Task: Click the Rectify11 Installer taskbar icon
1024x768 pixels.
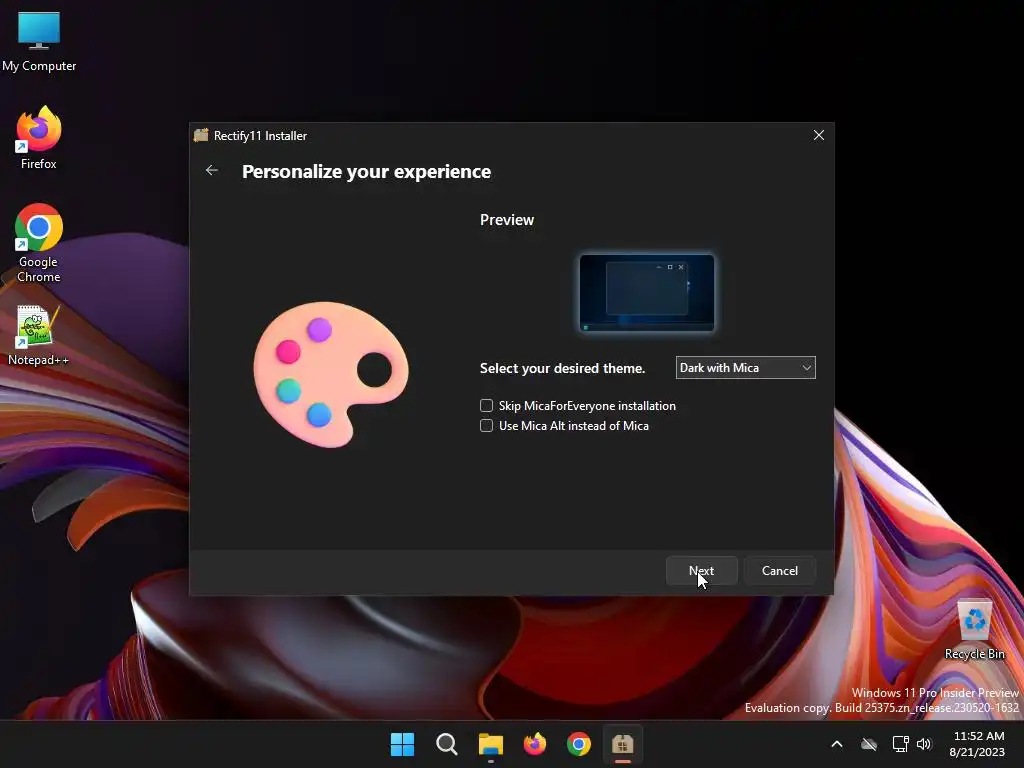Action: tap(622, 744)
